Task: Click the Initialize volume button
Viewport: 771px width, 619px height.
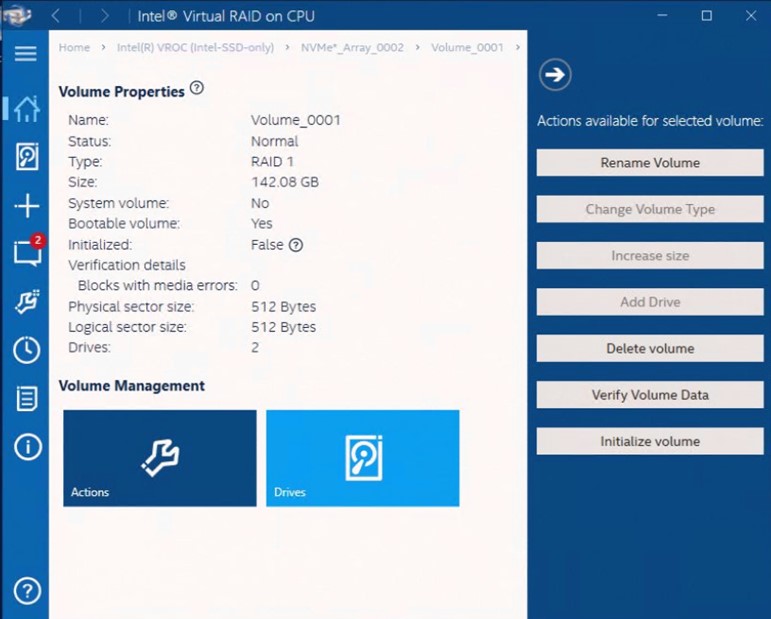Action: click(x=650, y=442)
